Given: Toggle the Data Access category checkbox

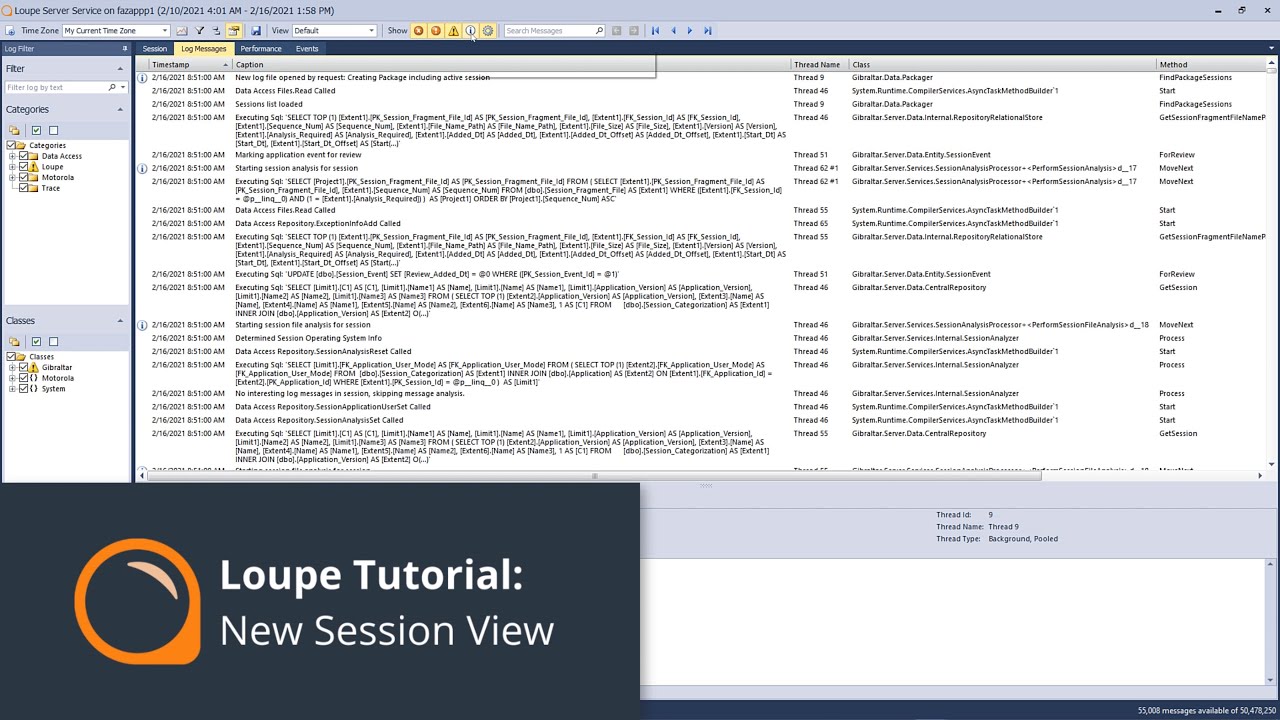Looking at the screenshot, I should click(24, 156).
